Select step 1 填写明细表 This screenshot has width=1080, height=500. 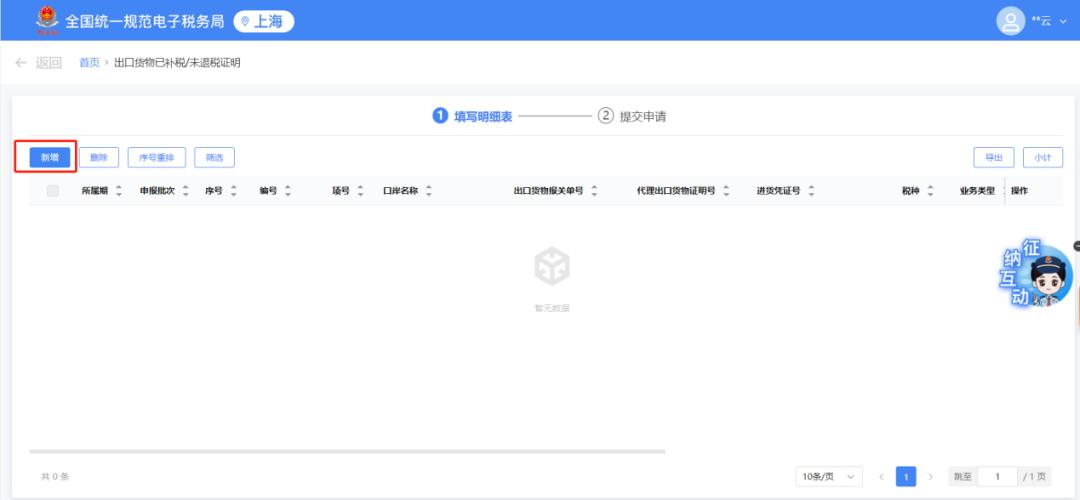pyautogui.click(x=472, y=116)
